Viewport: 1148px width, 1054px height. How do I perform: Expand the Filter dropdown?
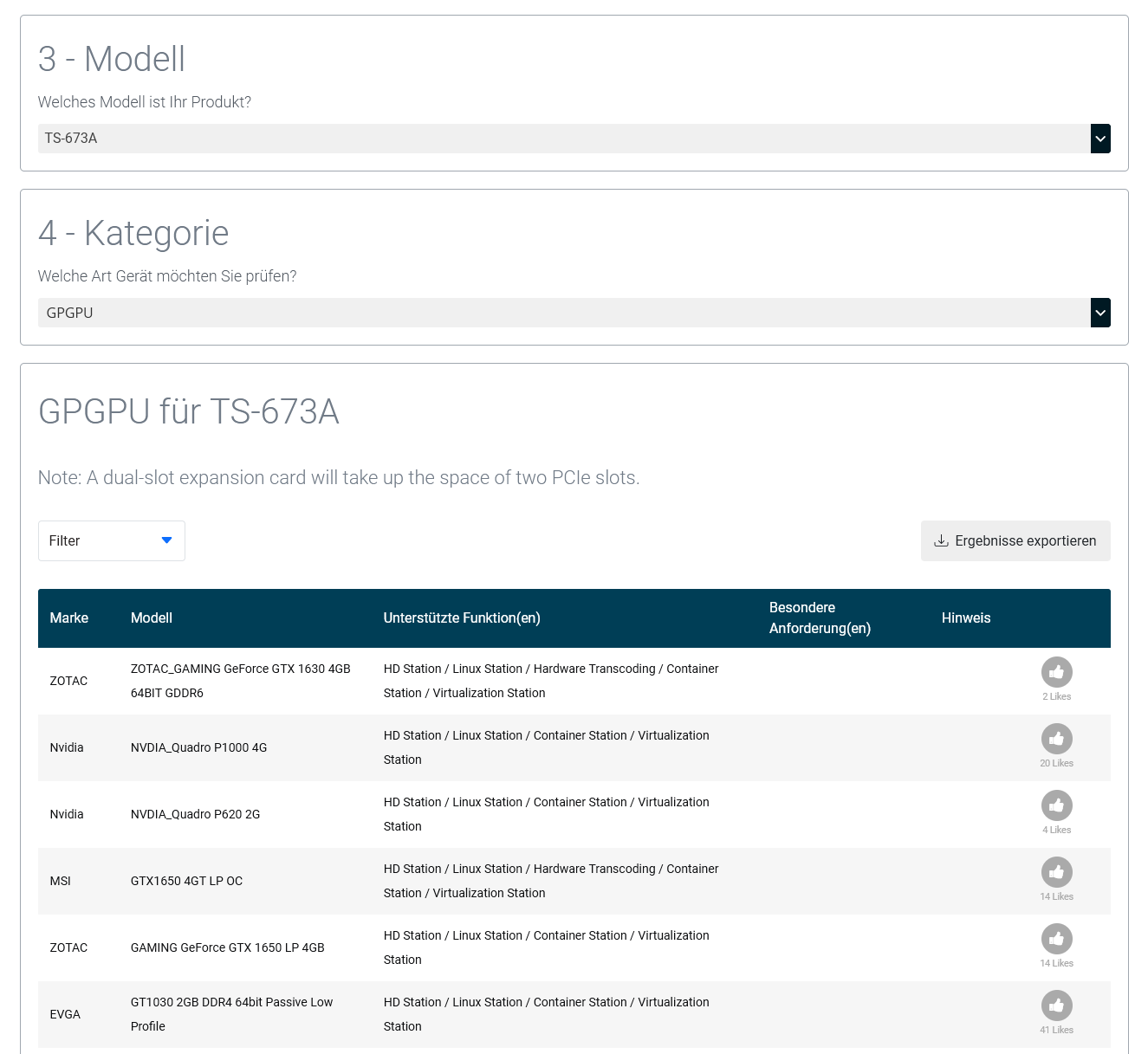coord(112,540)
